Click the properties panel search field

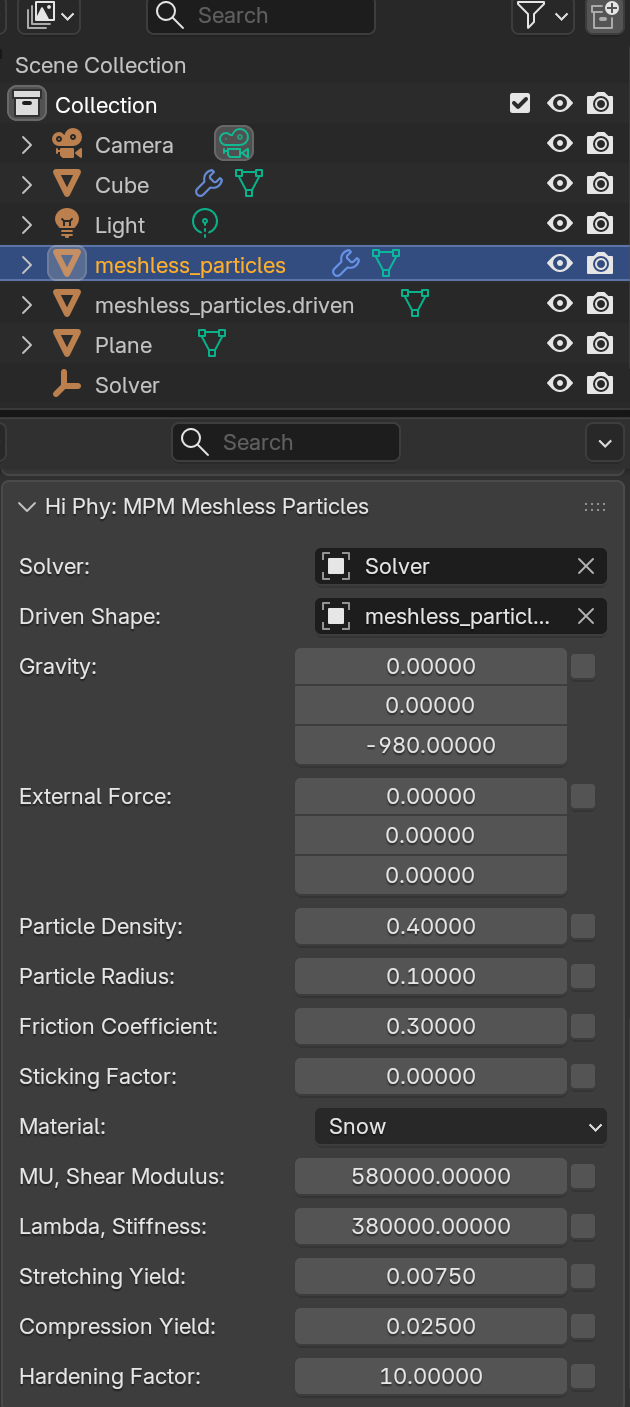286,442
